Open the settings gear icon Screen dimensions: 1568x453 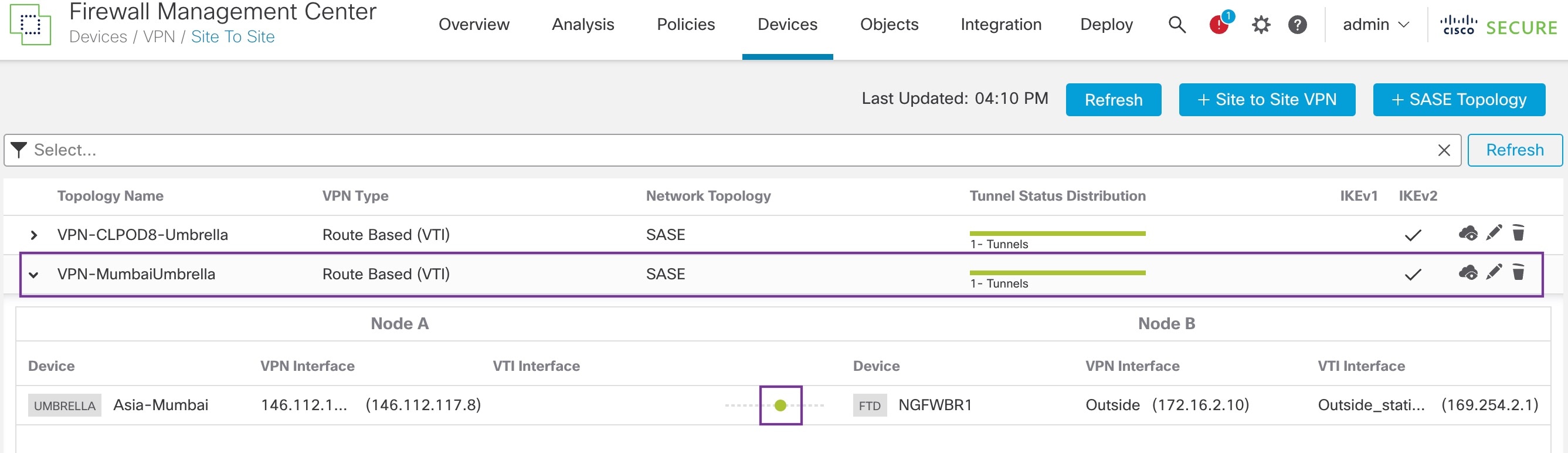point(1261,25)
